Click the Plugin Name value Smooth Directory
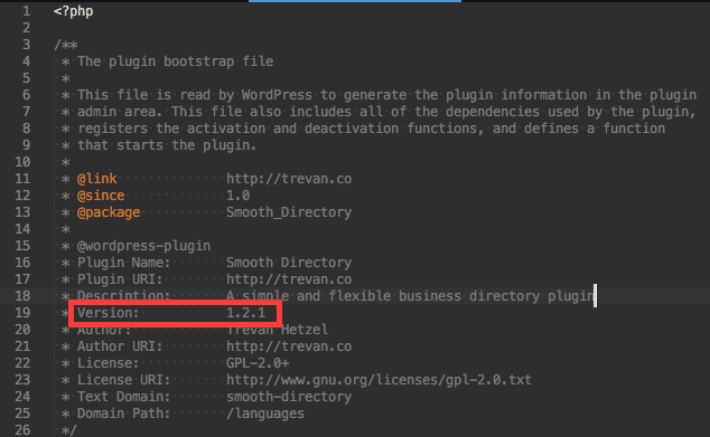The height and width of the screenshot is (437, 710). pos(289,263)
